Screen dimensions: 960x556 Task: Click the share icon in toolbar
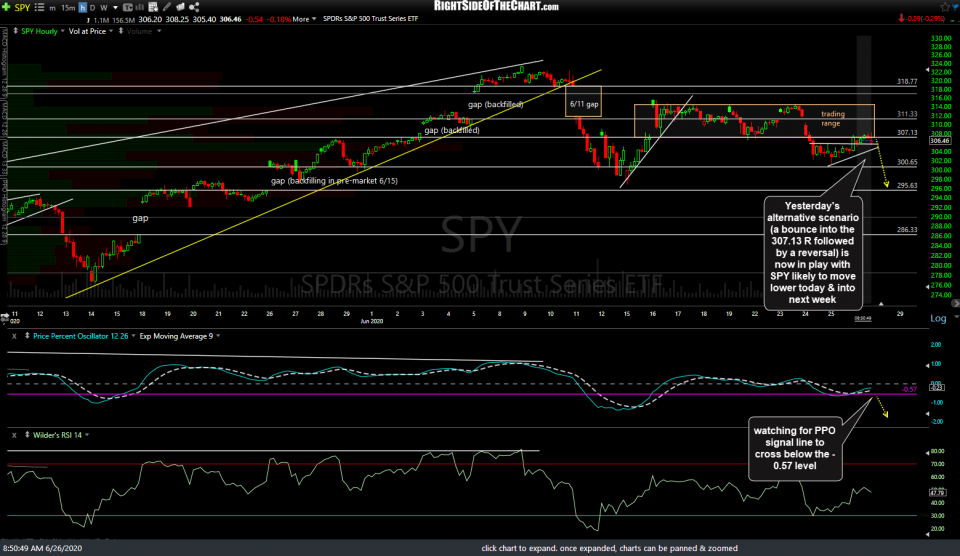(x=194, y=7)
